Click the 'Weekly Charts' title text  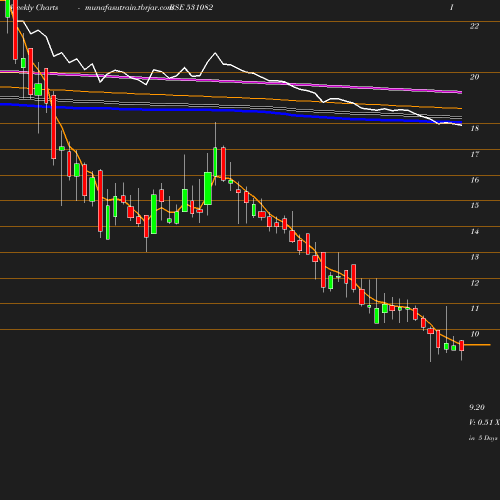[34, 7]
